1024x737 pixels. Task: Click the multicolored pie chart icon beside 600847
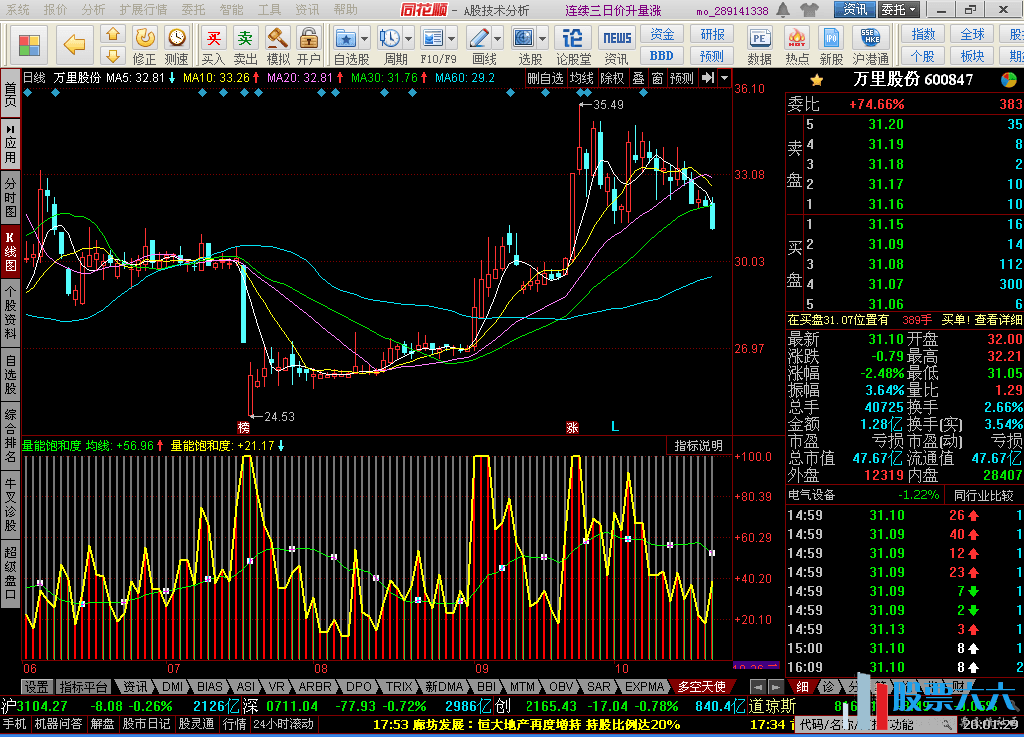[1009, 79]
